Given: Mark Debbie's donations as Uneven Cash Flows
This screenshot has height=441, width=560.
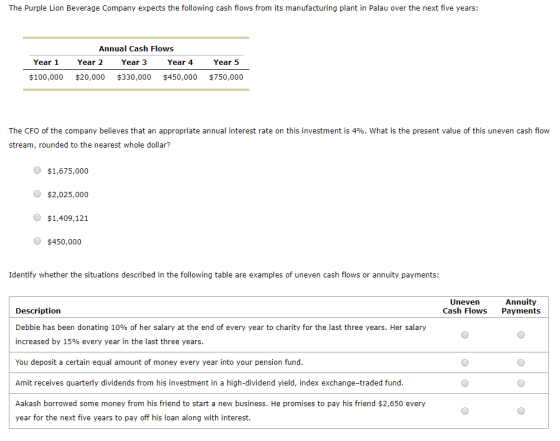Looking at the screenshot, I should (465, 335).
